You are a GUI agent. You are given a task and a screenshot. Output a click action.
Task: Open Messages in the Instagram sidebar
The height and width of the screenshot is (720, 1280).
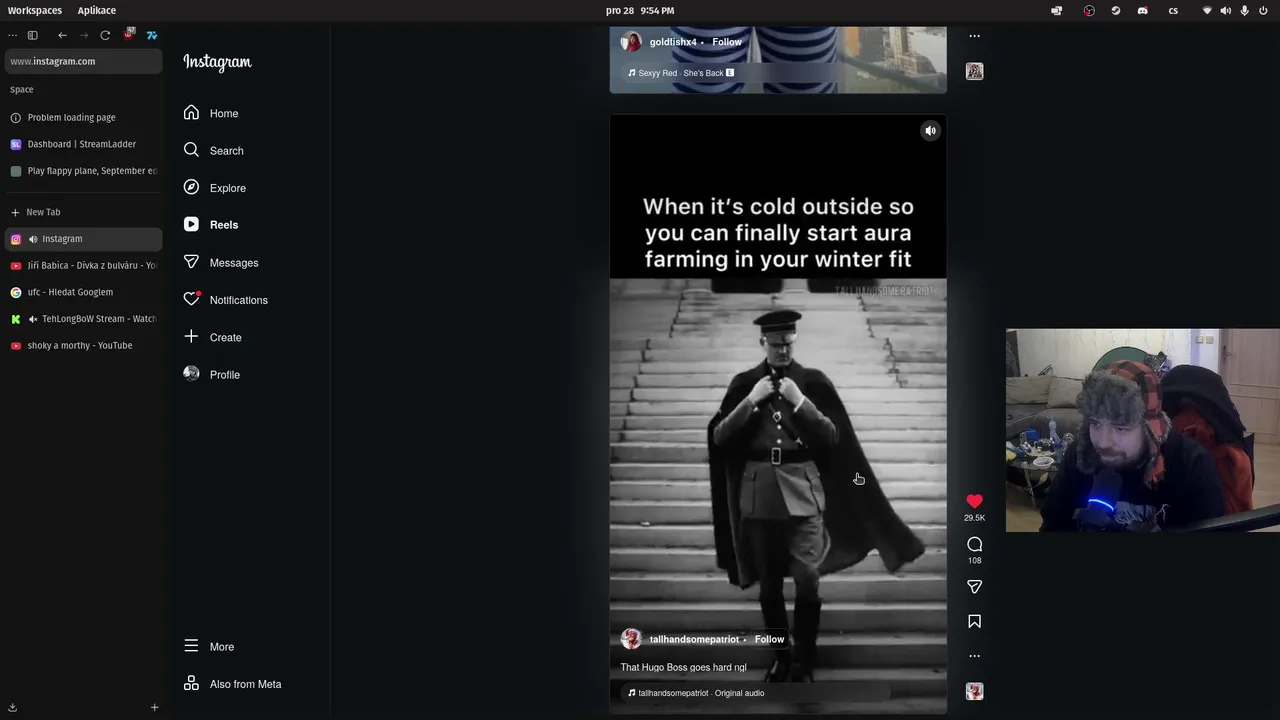coord(233,263)
